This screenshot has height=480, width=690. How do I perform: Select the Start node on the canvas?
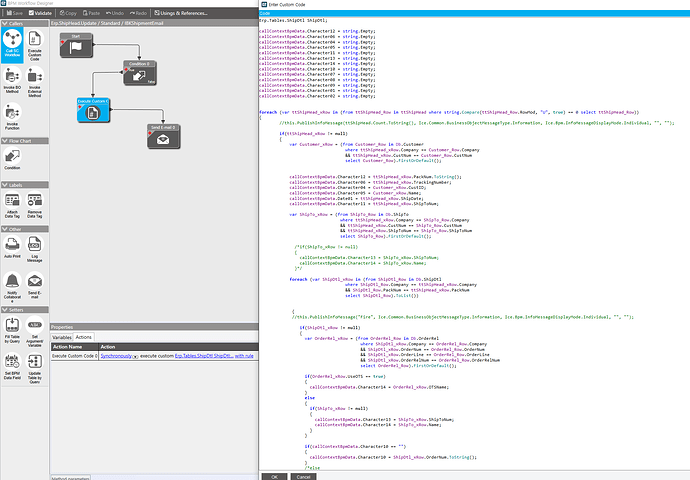coord(77,45)
